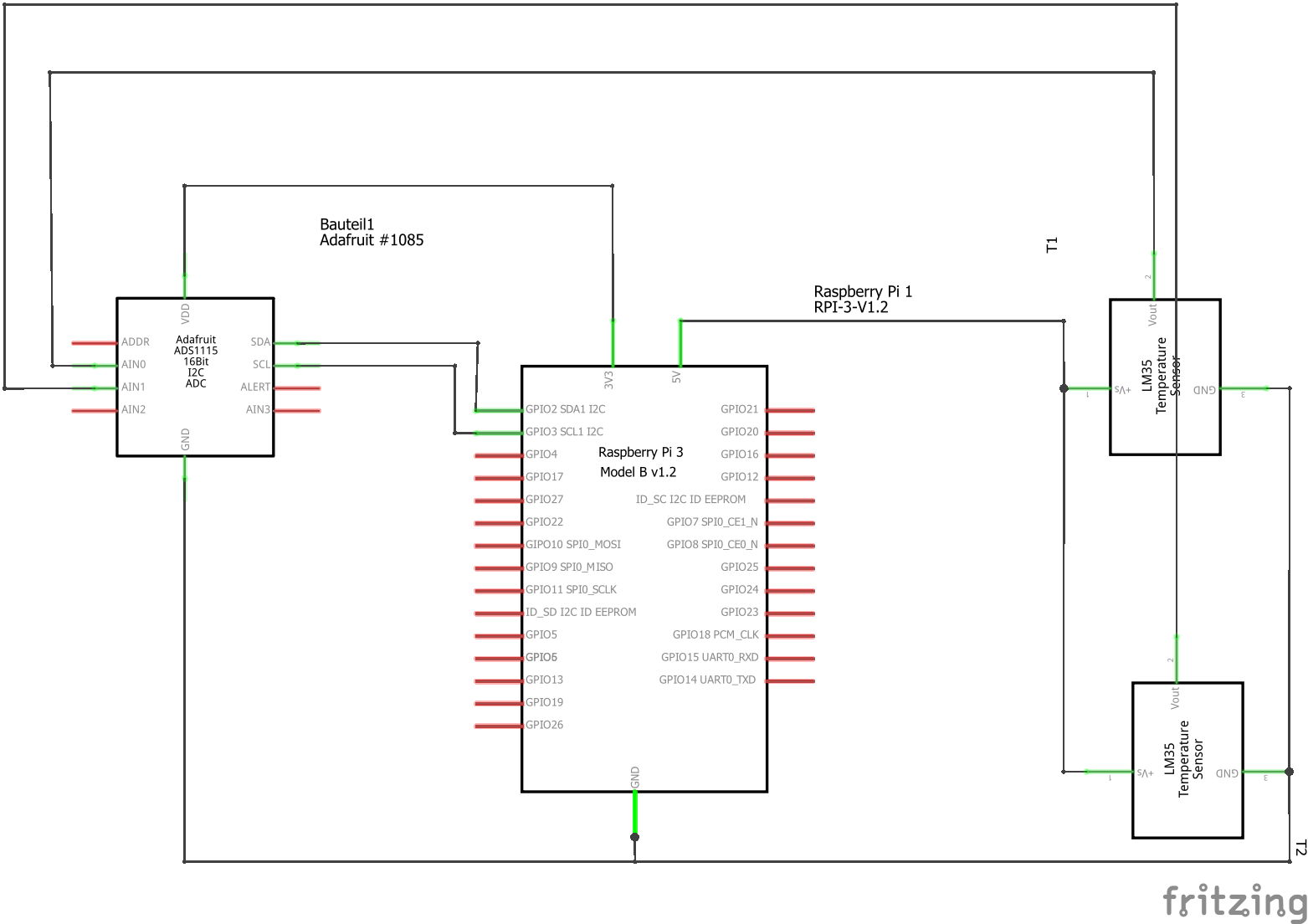Click the "GPIO20" pin label
Viewport: 1308px width, 924px height.
coord(740,432)
